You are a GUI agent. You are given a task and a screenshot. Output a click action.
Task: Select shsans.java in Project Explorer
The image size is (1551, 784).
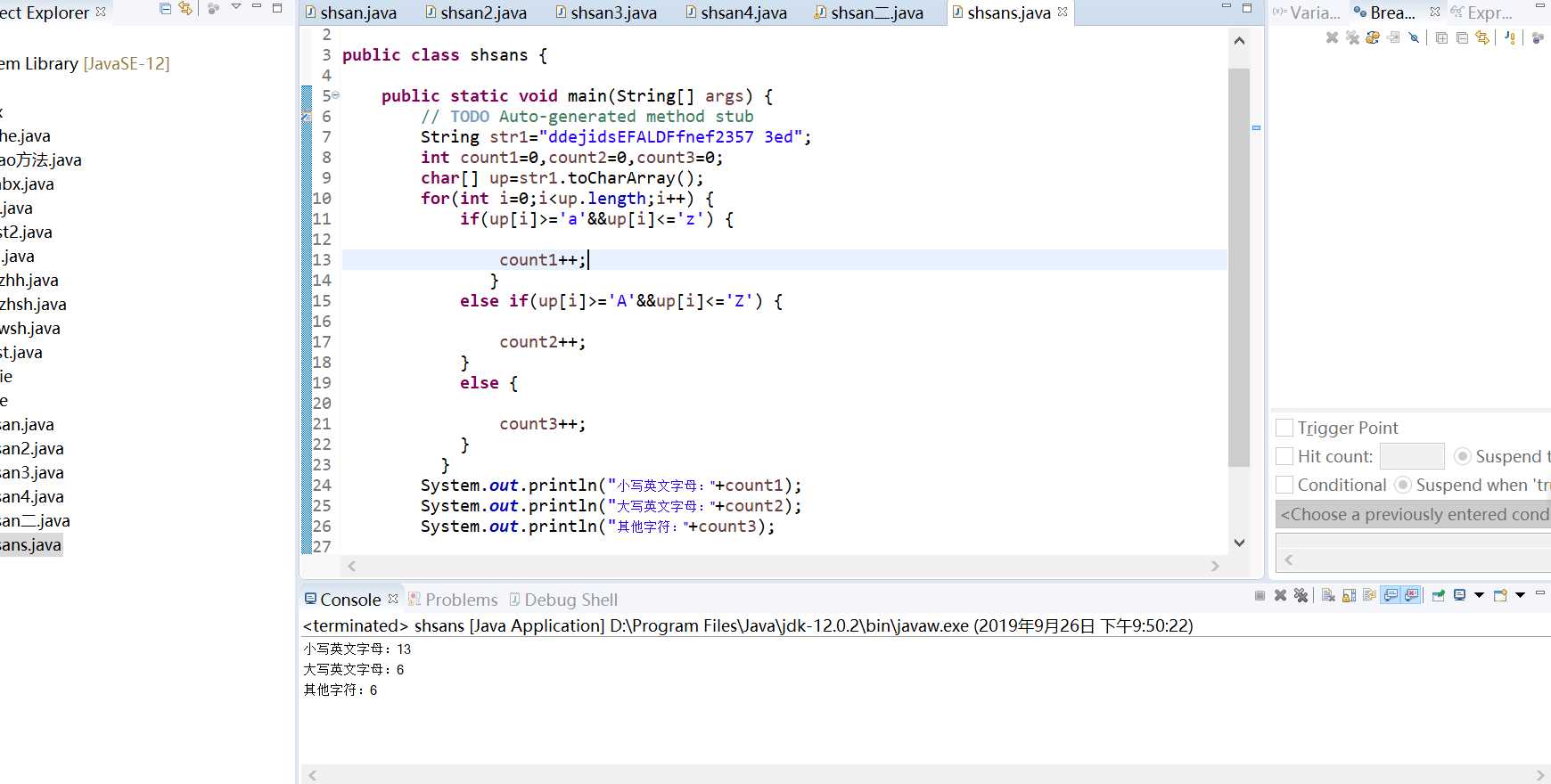(31, 544)
